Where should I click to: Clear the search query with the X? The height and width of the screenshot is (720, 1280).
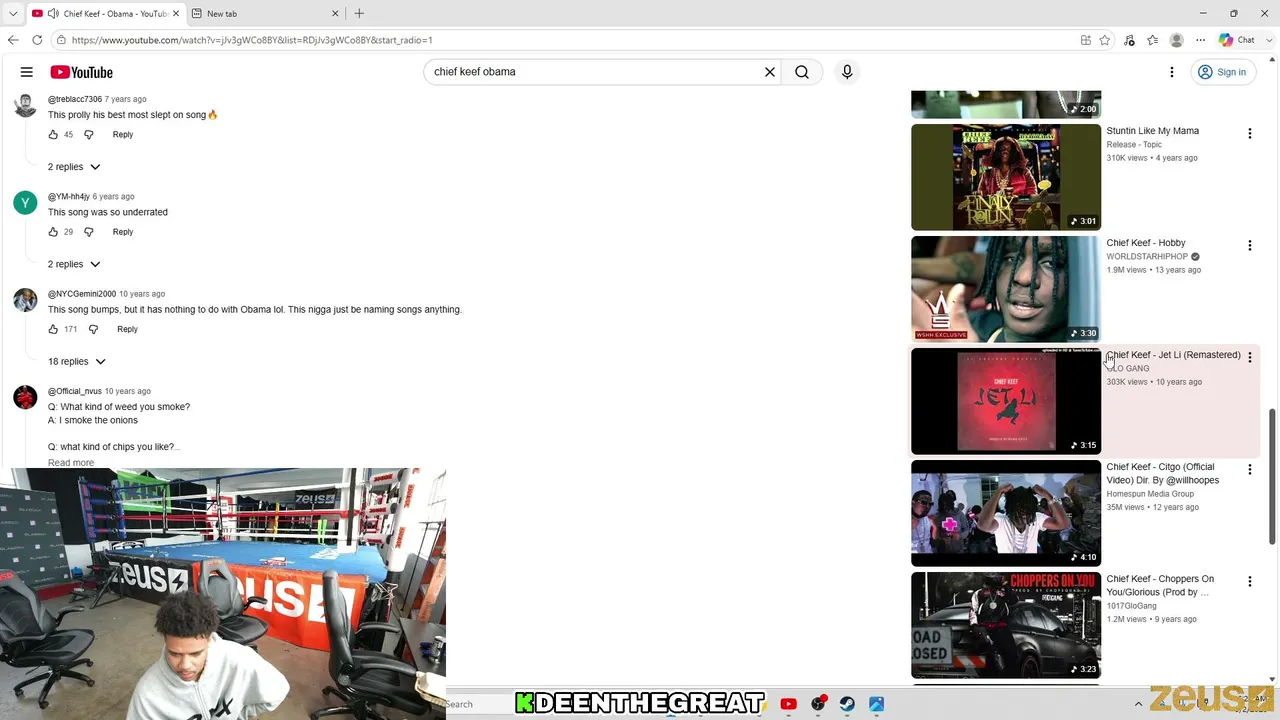tap(770, 72)
